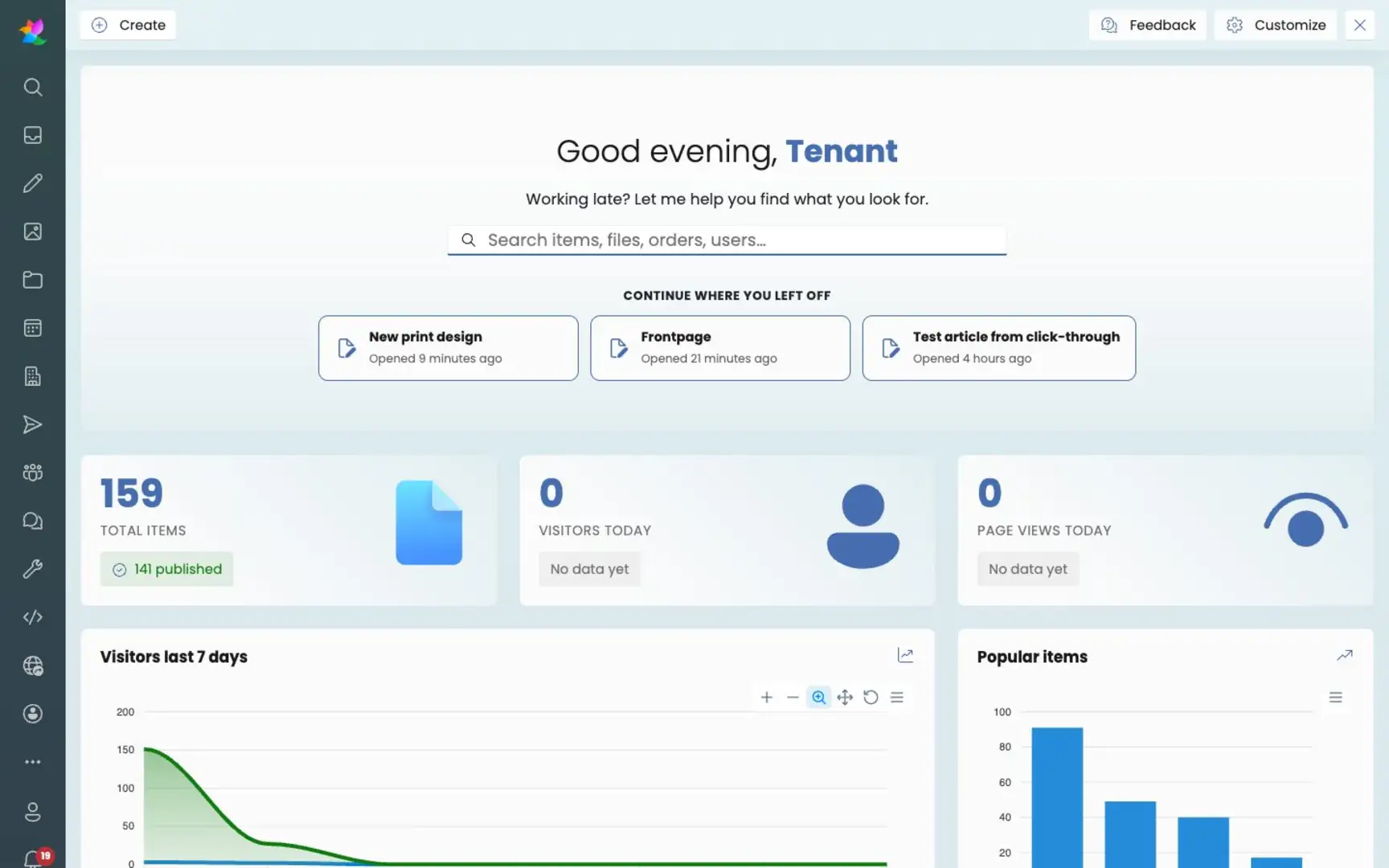Open the wrench tools icon in sidebar
The width and height of the screenshot is (1389, 868).
tap(32, 569)
